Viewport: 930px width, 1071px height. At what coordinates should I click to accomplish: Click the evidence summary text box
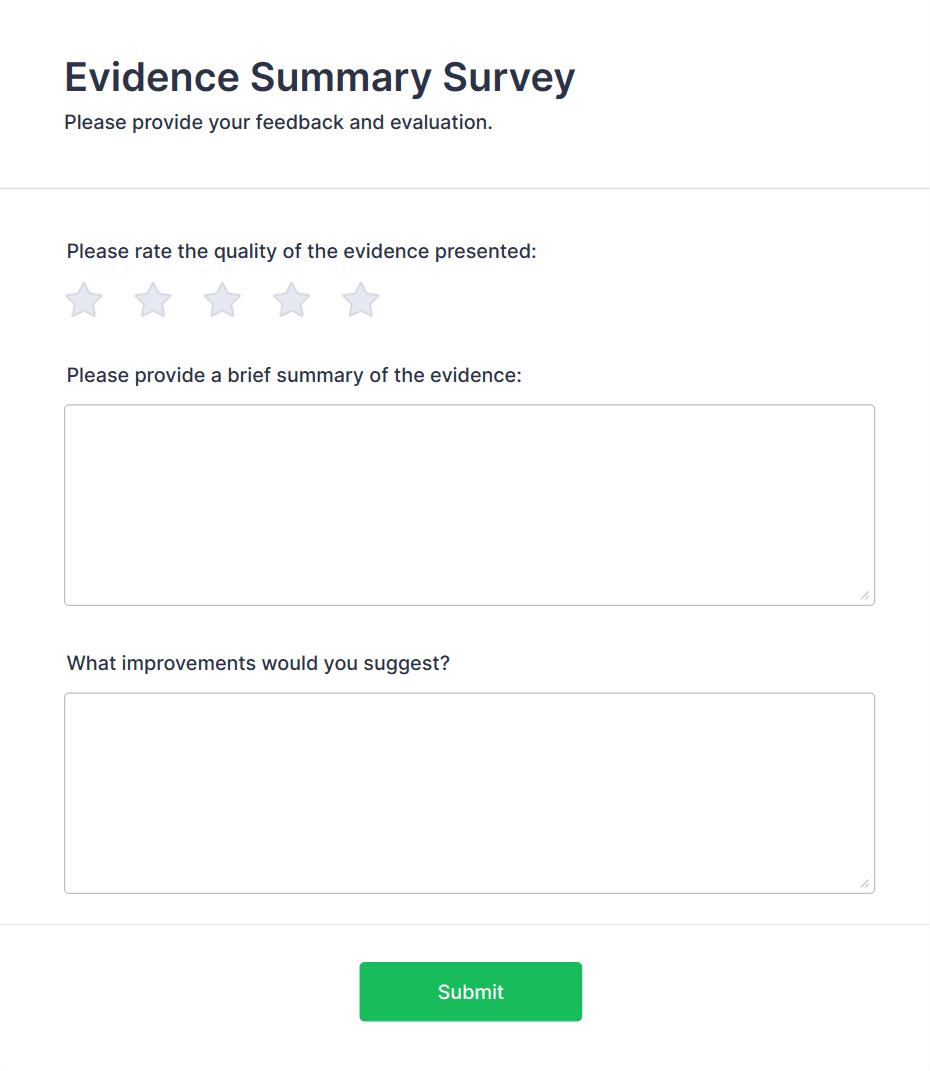469,504
